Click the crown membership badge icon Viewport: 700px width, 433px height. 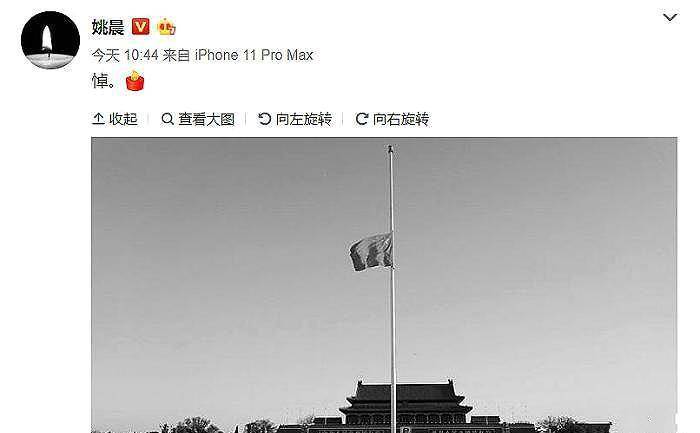pyautogui.click(x=167, y=27)
